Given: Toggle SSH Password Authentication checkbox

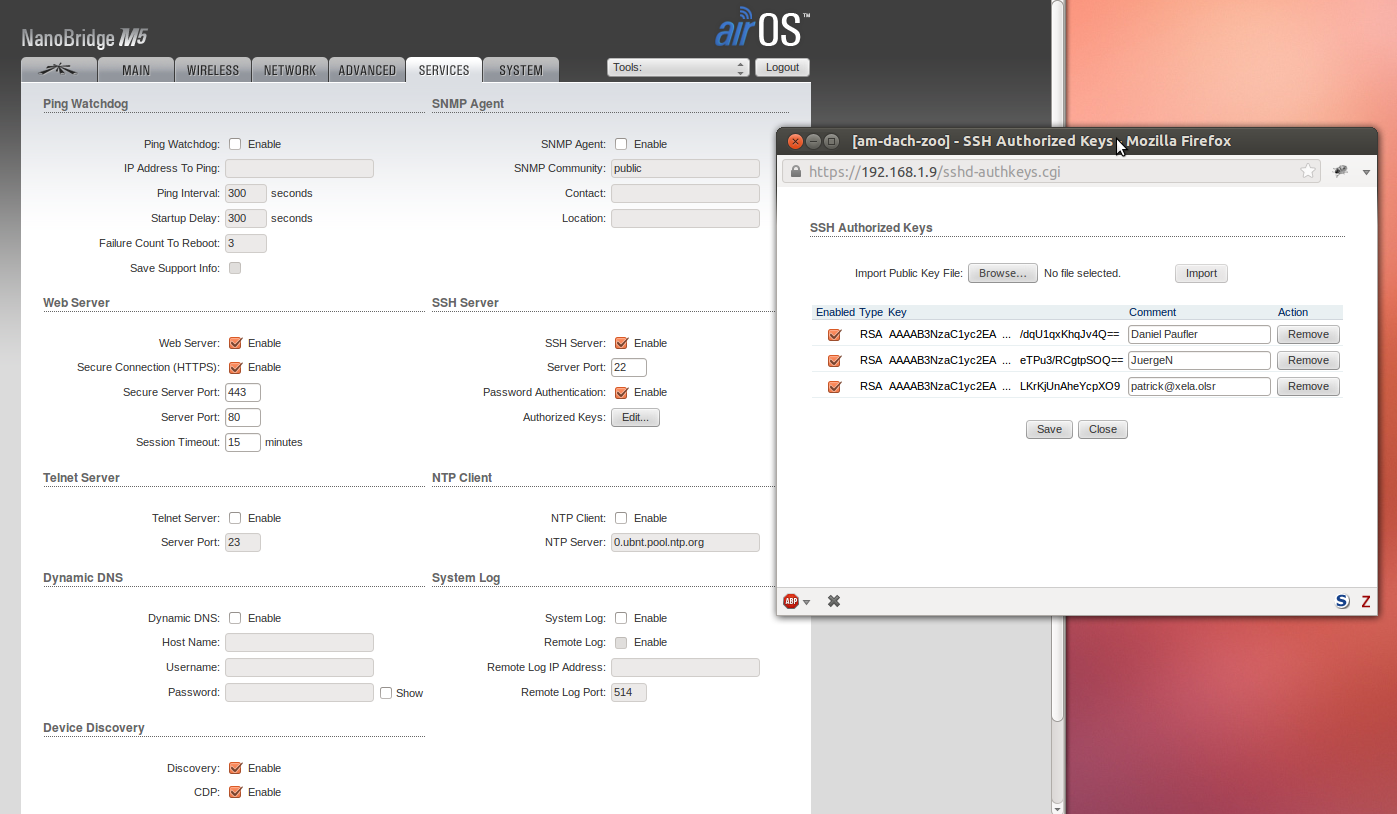Looking at the screenshot, I should tap(621, 392).
